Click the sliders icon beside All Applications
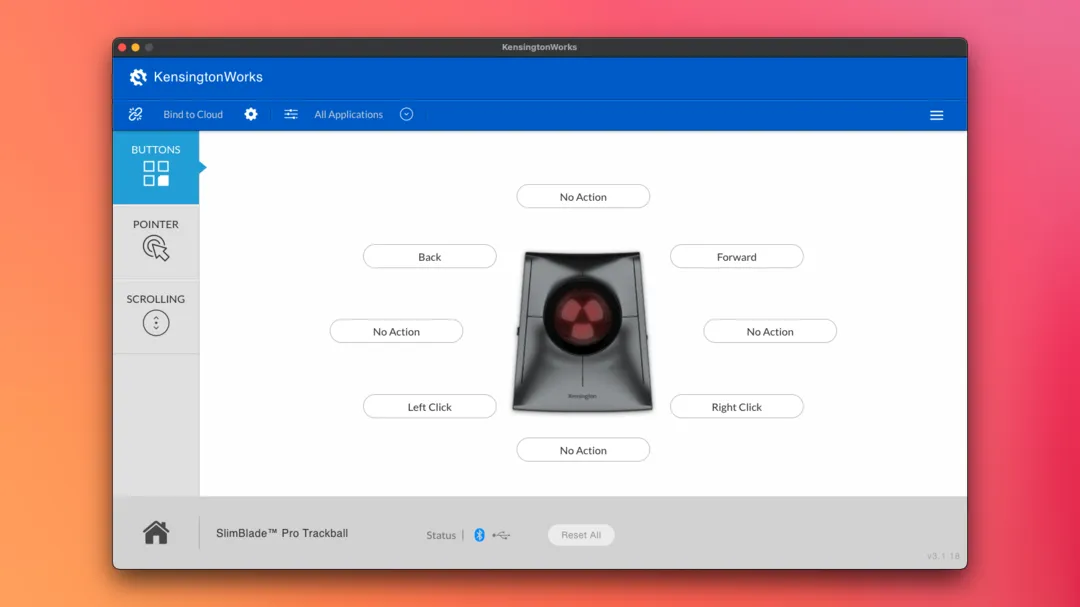Image resolution: width=1080 pixels, height=607 pixels. [291, 114]
